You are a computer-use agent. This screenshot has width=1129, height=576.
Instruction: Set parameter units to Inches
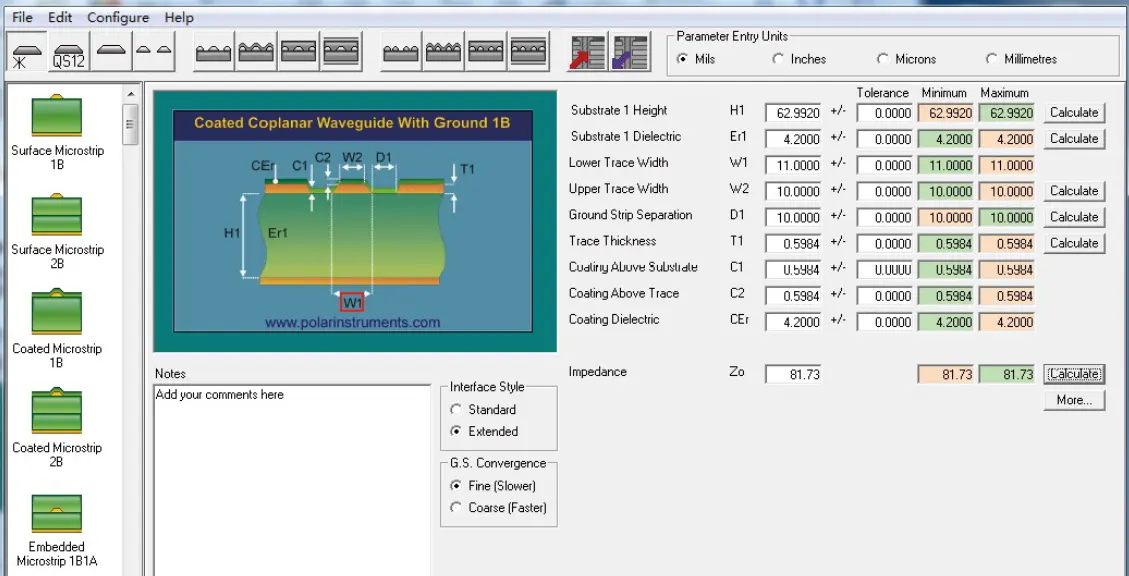[779, 59]
